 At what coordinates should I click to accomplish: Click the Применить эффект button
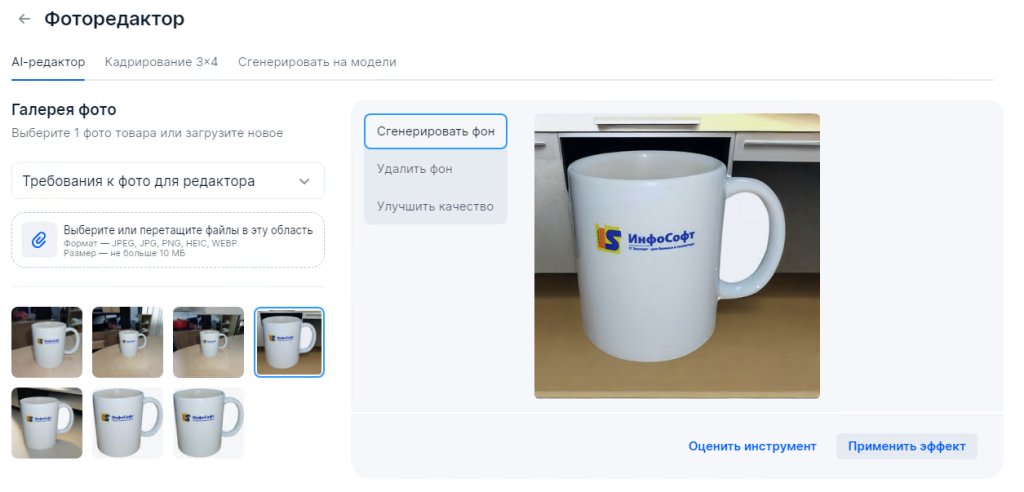(x=906, y=446)
